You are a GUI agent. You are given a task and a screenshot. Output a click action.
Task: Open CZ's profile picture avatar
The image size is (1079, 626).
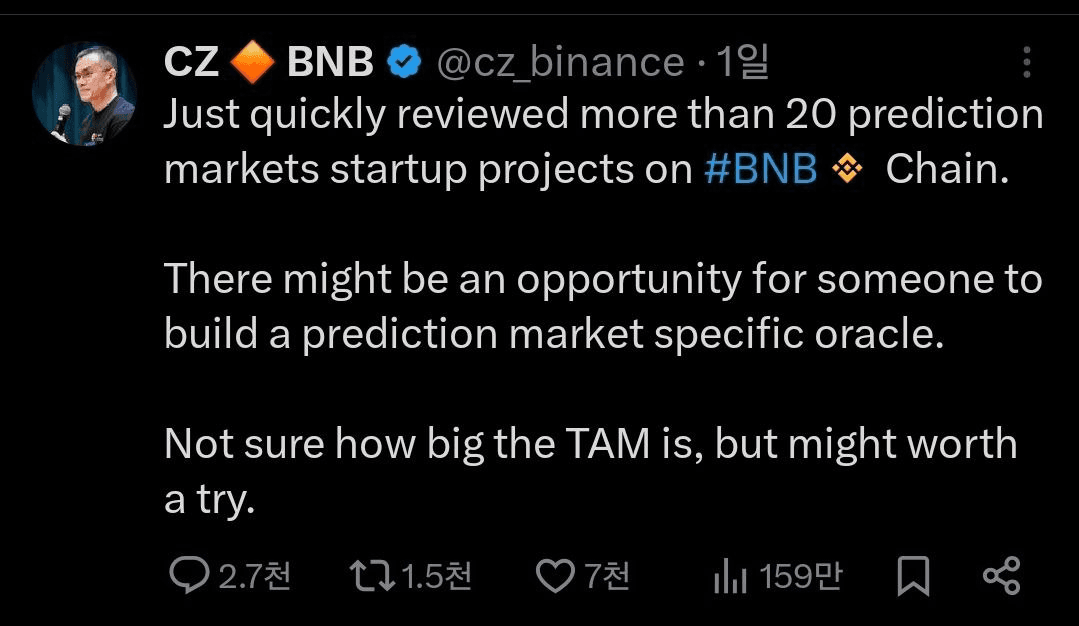[x=84, y=96]
